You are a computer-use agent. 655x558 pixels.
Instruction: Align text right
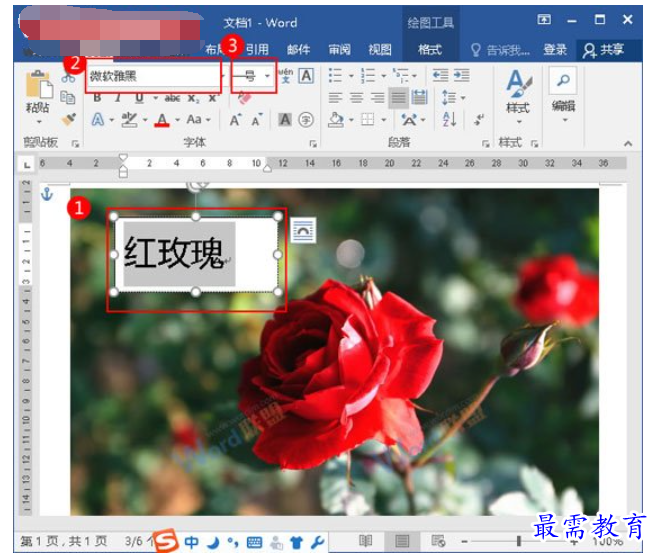coord(378,98)
